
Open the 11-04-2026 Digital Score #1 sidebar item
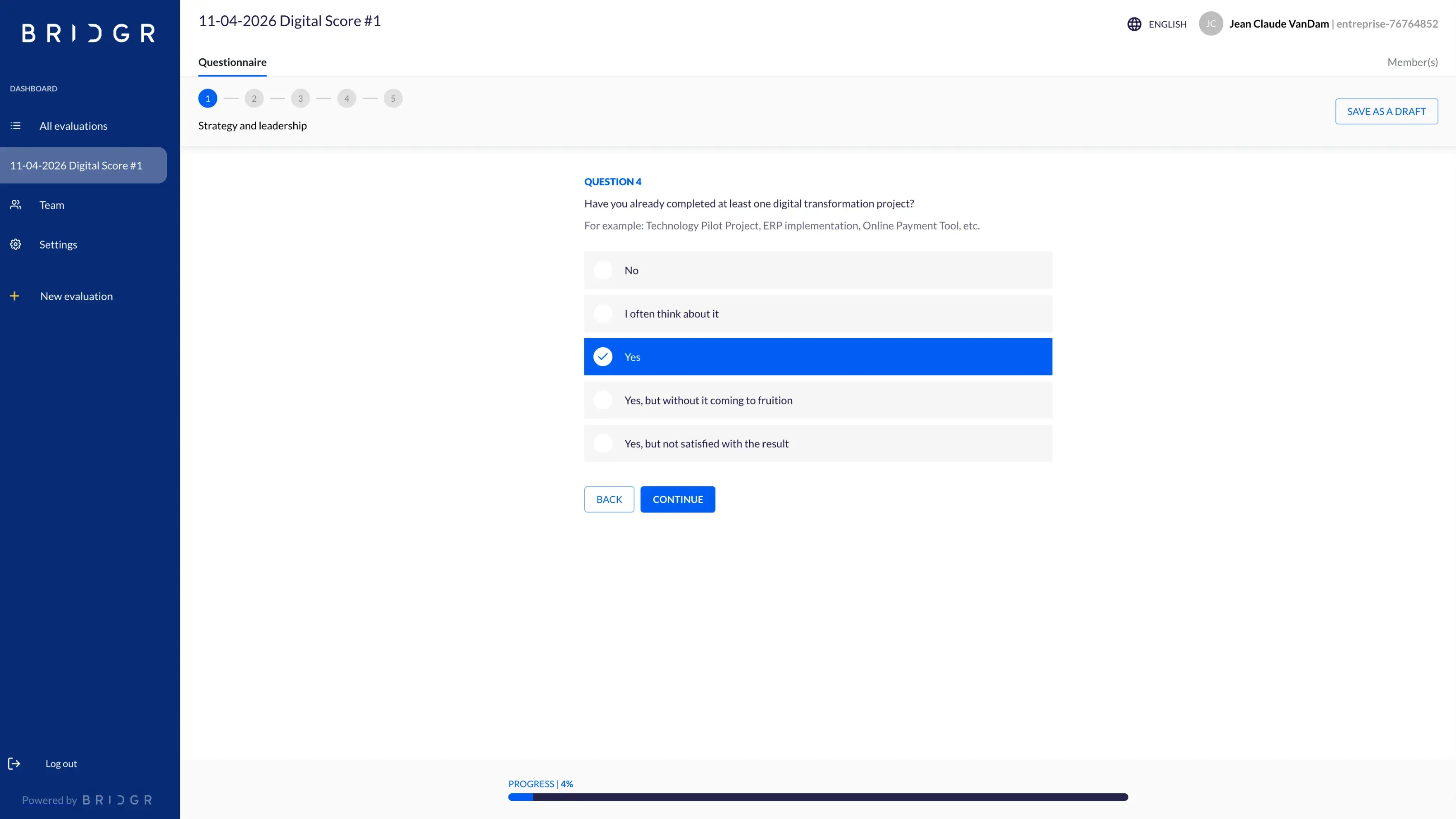[84, 165]
